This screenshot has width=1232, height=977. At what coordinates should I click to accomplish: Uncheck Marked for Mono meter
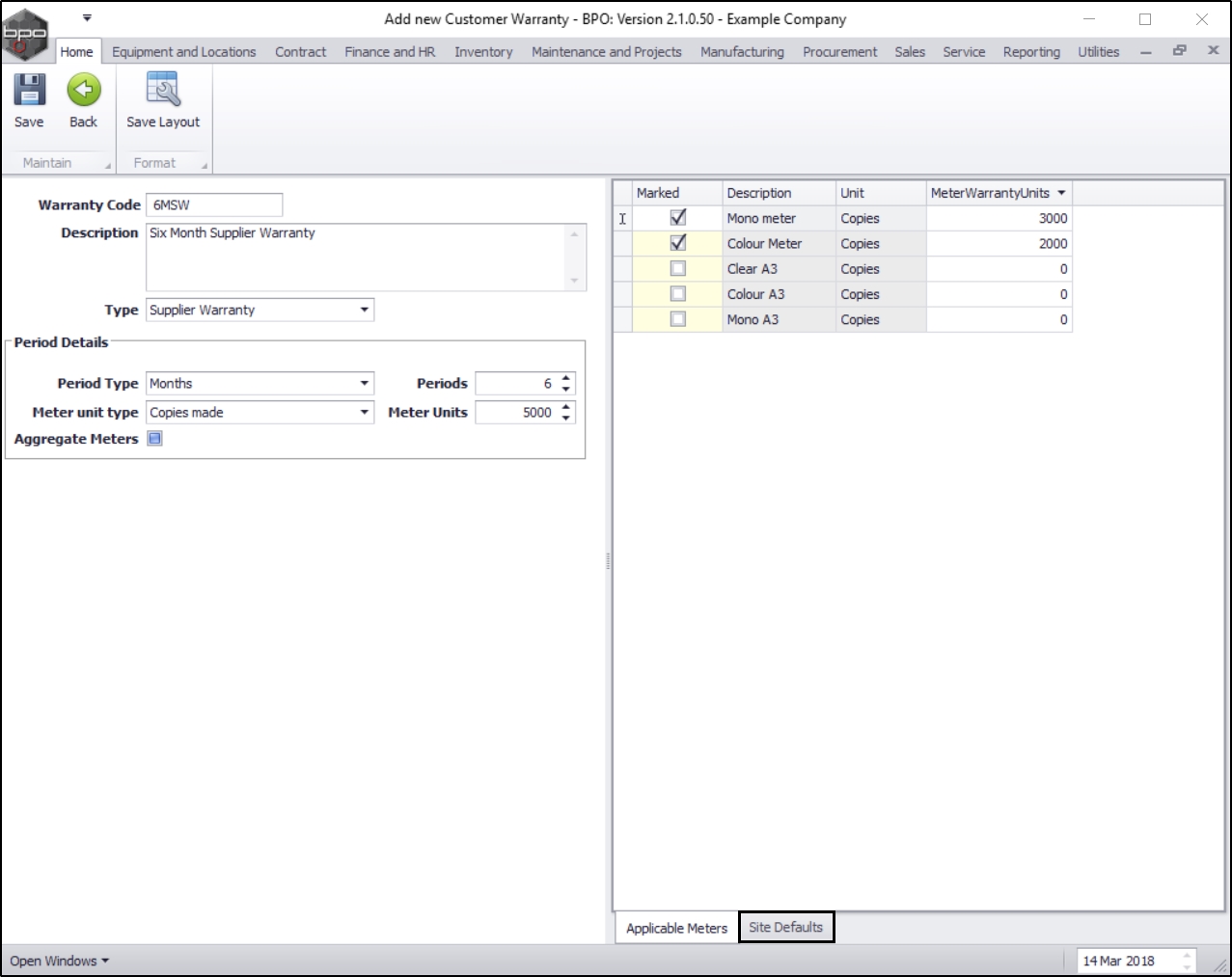(678, 218)
